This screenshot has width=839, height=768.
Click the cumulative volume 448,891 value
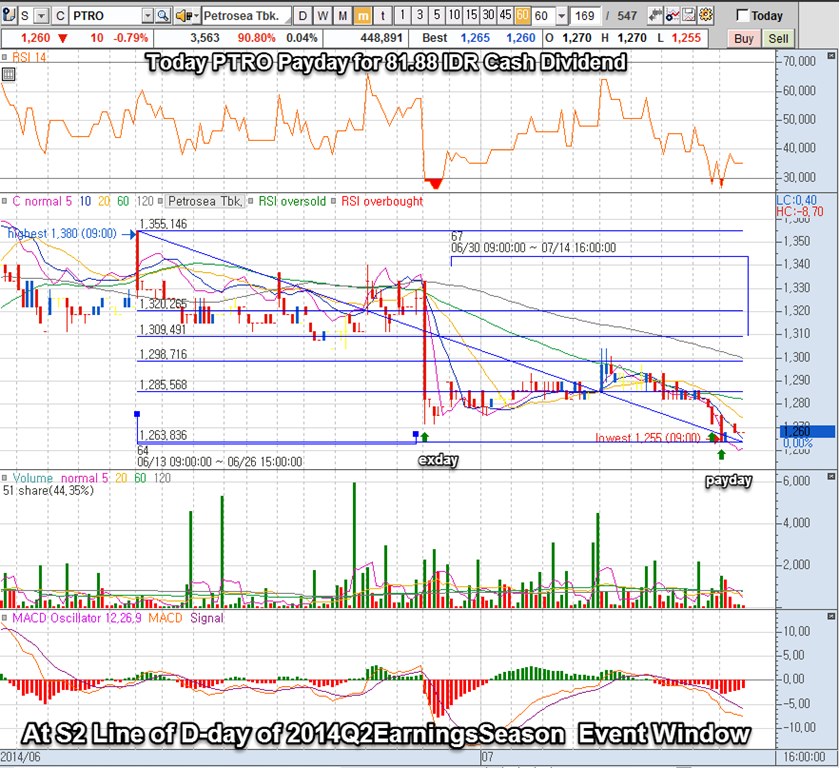pos(381,39)
